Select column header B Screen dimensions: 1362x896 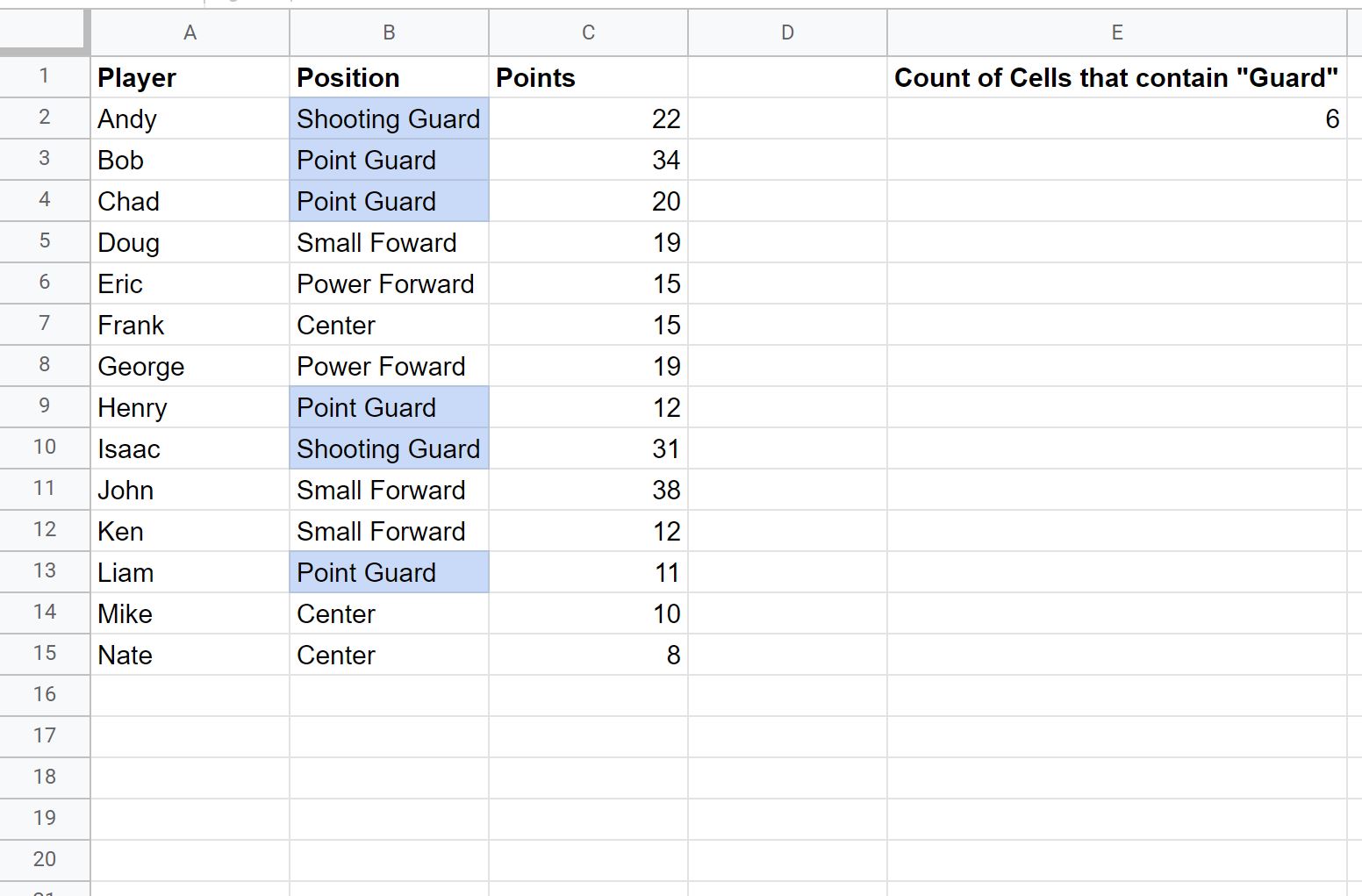(x=389, y=32)
